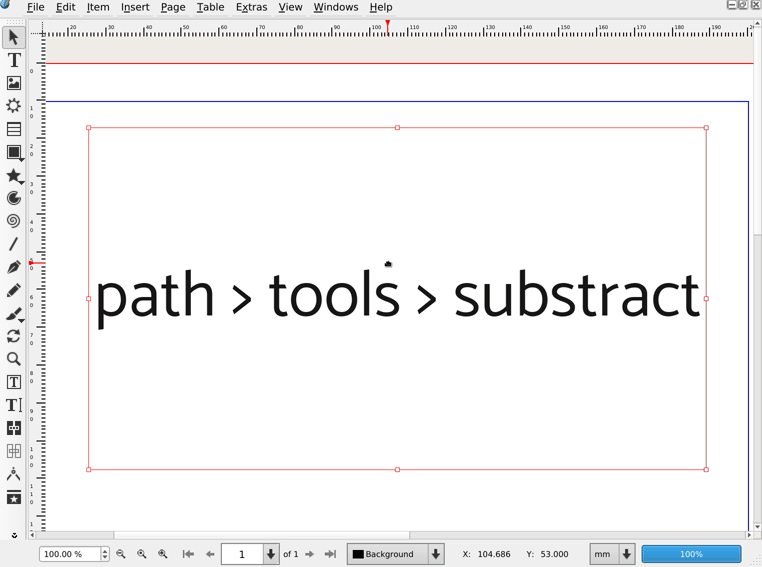Open the Table menu
This screenshot has width=762, height=567.
coord(210,7)
